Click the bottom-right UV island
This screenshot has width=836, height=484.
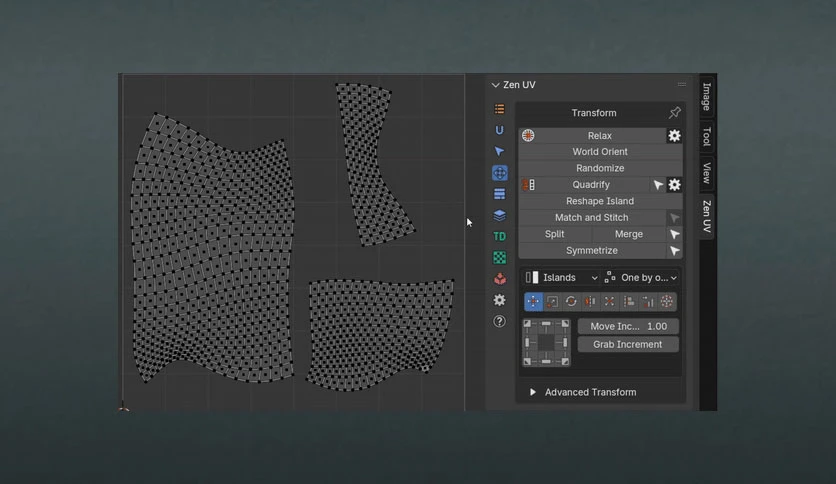point(380,334)
